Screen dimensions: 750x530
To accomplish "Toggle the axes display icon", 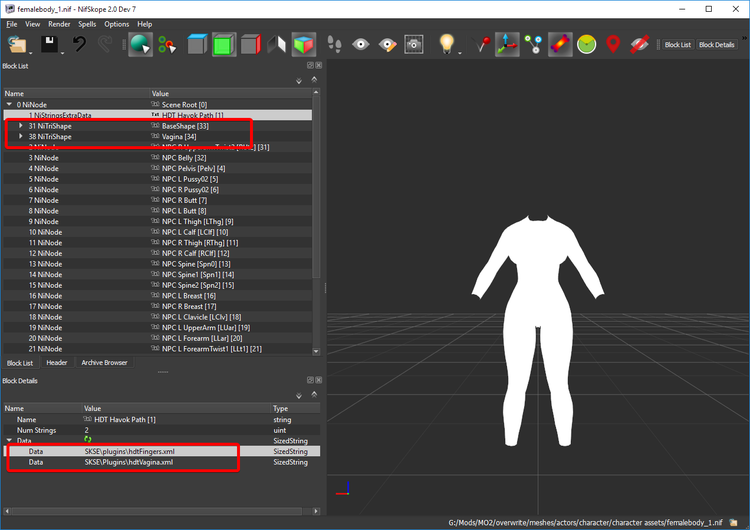I will pos(507,44).
